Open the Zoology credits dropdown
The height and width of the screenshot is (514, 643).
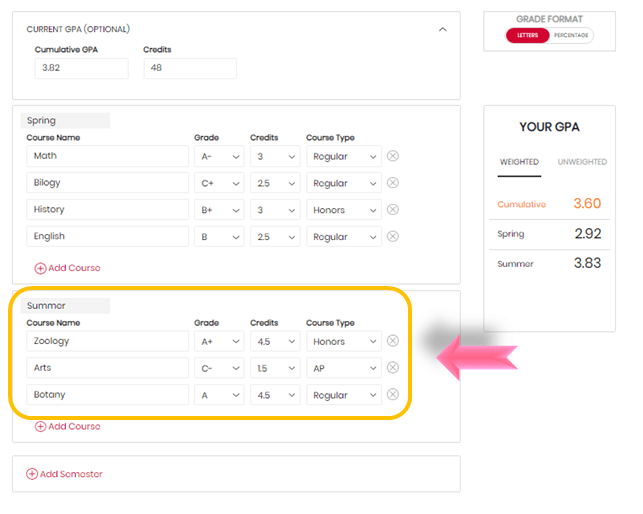(x=275, y=341)
